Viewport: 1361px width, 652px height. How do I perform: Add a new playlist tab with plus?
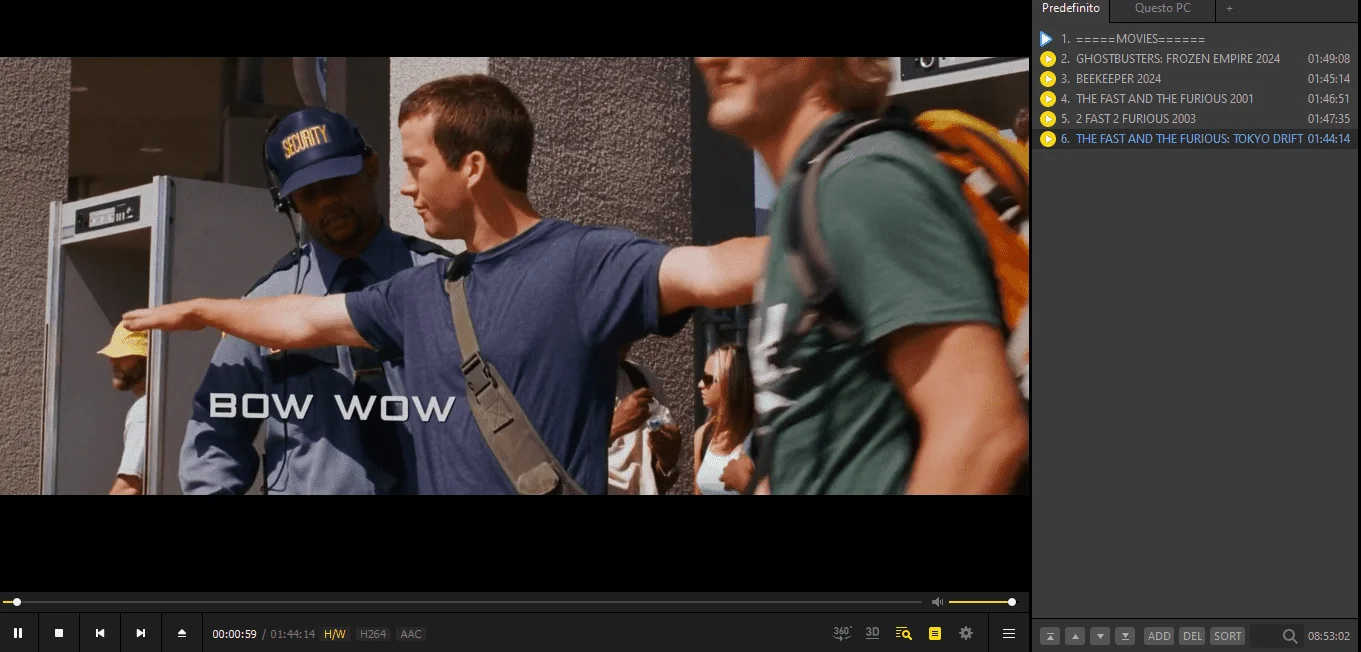(x=1230, y=9)
